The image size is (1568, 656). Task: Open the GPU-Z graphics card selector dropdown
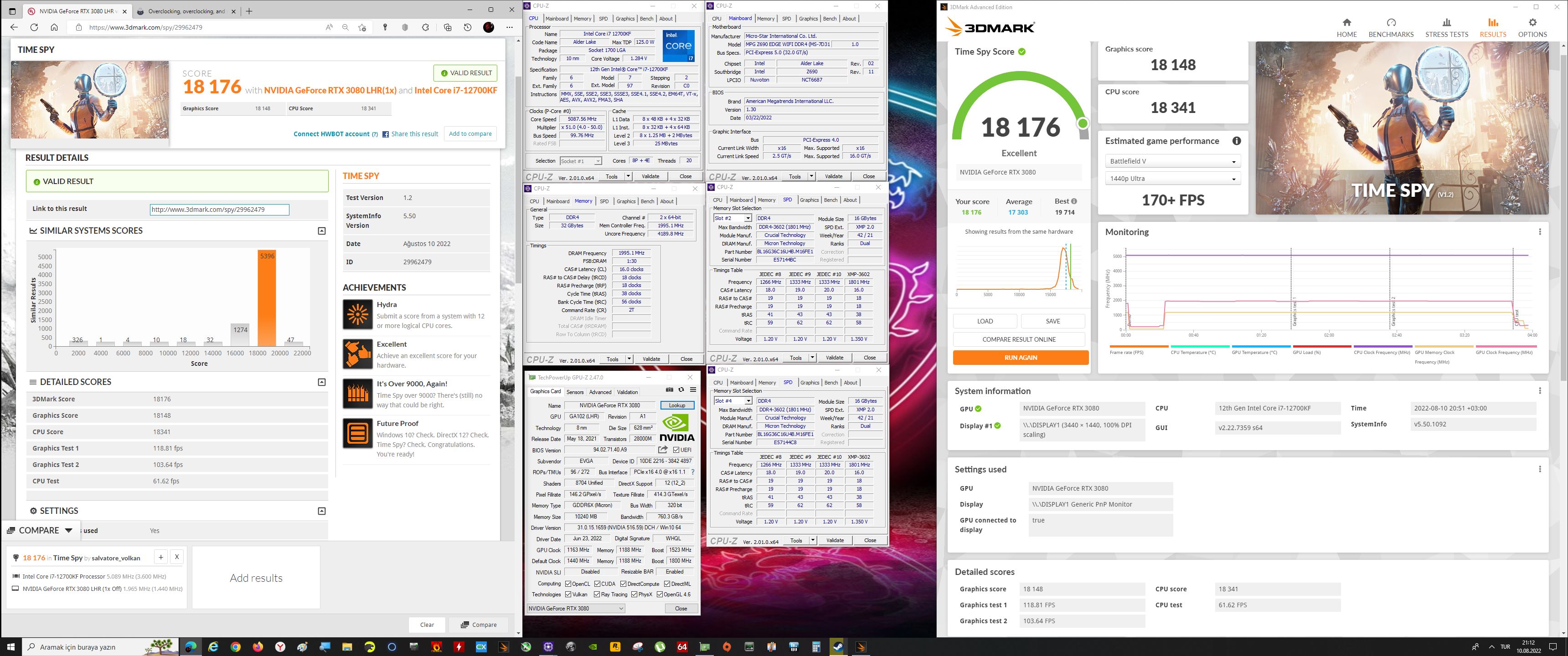(x=576, y=609)
